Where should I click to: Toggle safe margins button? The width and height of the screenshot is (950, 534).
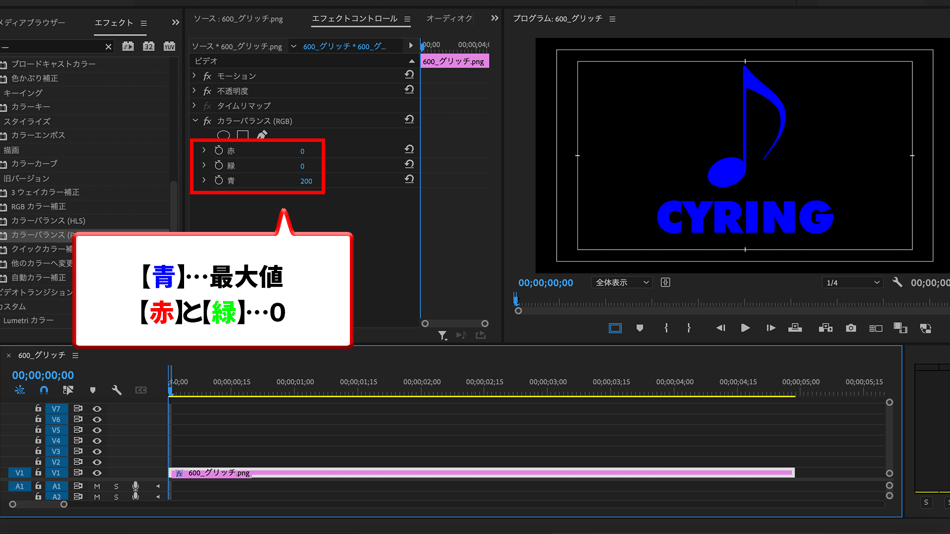[x=615, y=328]
